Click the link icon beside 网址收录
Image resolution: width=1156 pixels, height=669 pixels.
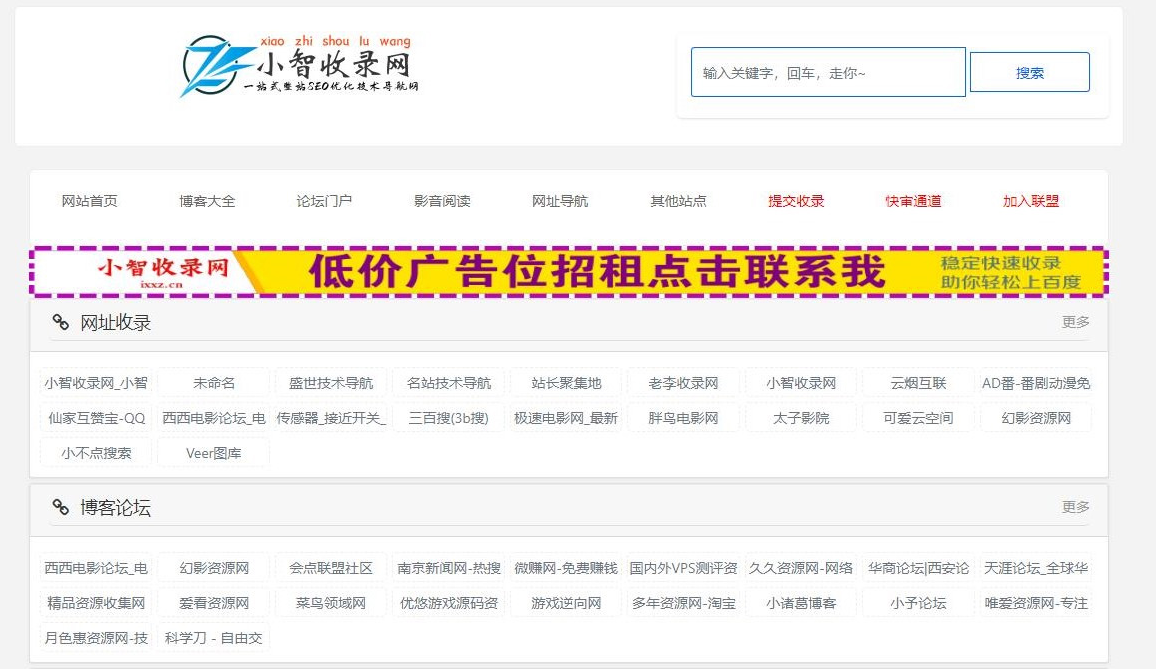(61, 323)
